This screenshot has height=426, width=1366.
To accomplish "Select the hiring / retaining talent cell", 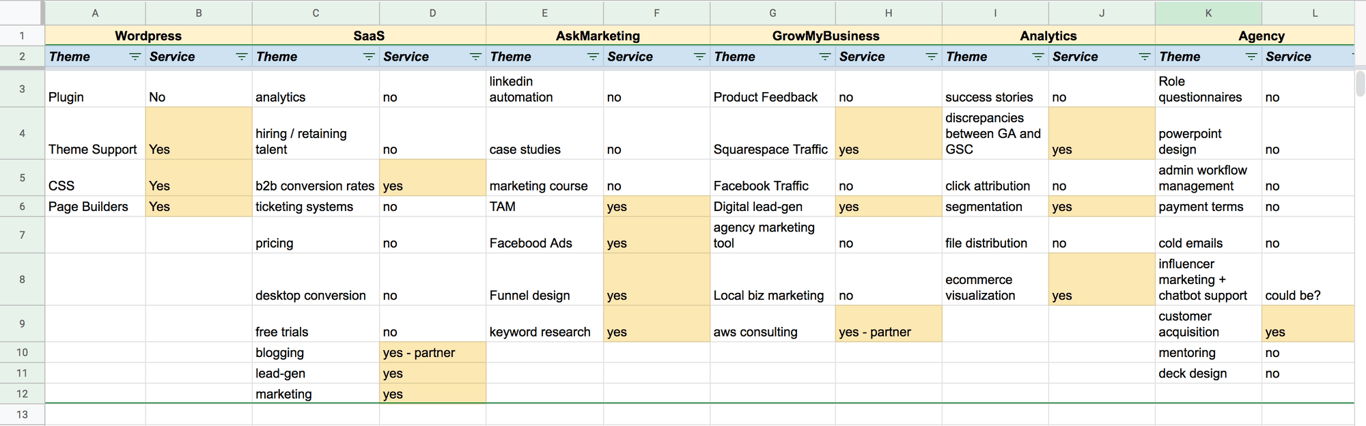I will click(x=316, y=134).
